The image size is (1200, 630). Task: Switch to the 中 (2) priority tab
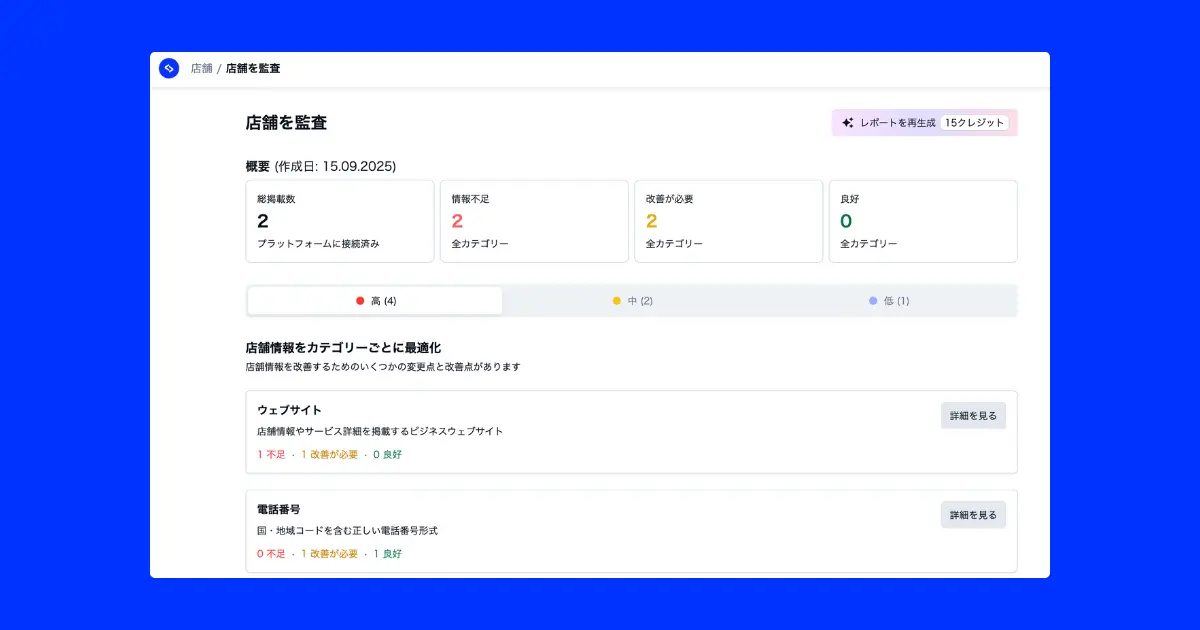tap(631, 299)
